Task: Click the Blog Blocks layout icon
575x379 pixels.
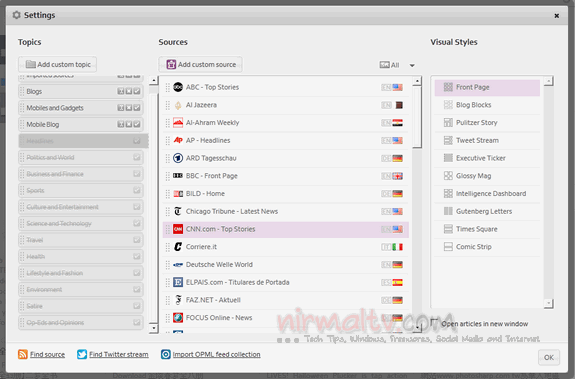Action: (x=448, y=105)
